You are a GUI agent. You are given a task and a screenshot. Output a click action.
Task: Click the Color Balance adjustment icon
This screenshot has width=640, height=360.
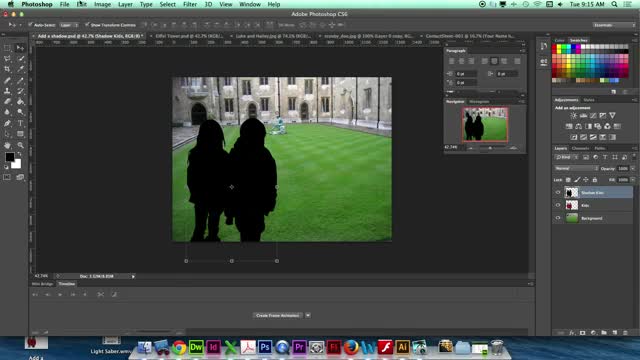click(578, 126)
